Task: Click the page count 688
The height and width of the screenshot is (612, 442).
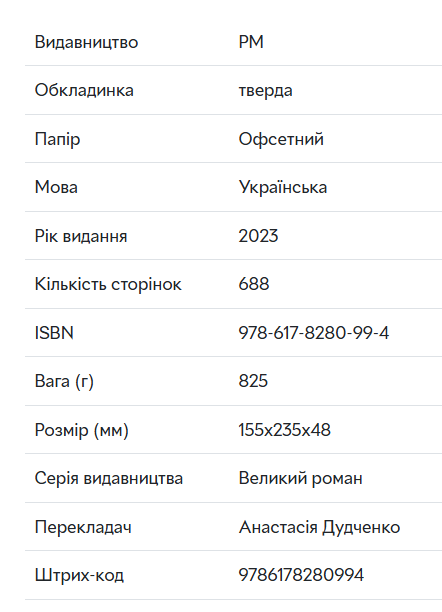Action: (x=254, y=284)
